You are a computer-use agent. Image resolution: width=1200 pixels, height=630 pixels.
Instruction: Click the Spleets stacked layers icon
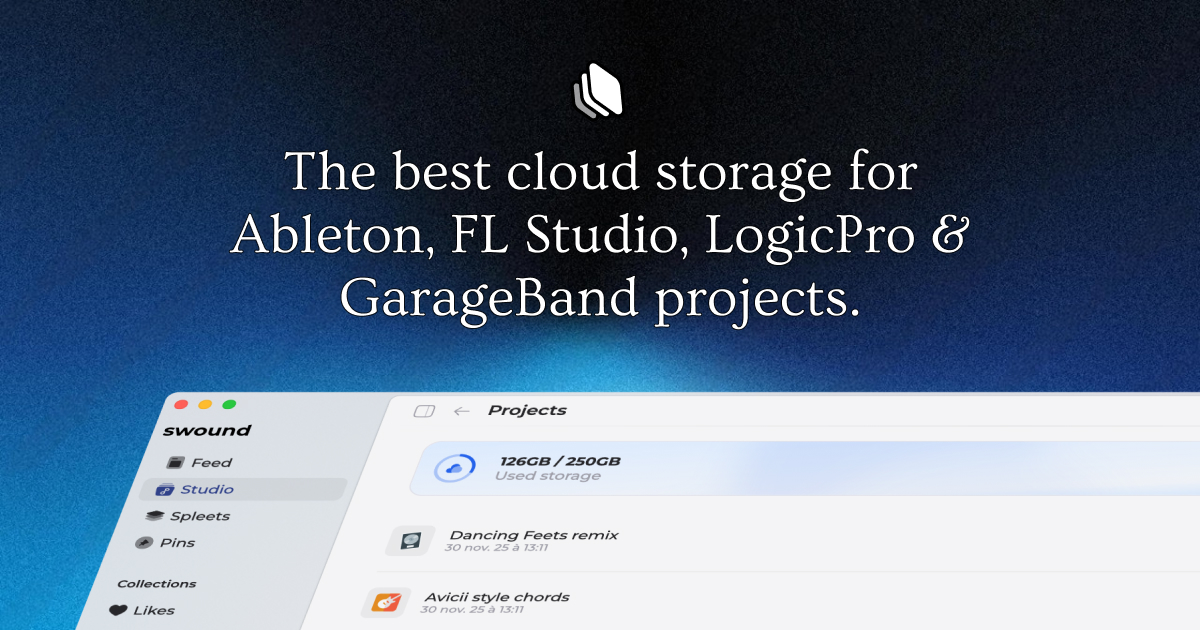coord(154,516)
